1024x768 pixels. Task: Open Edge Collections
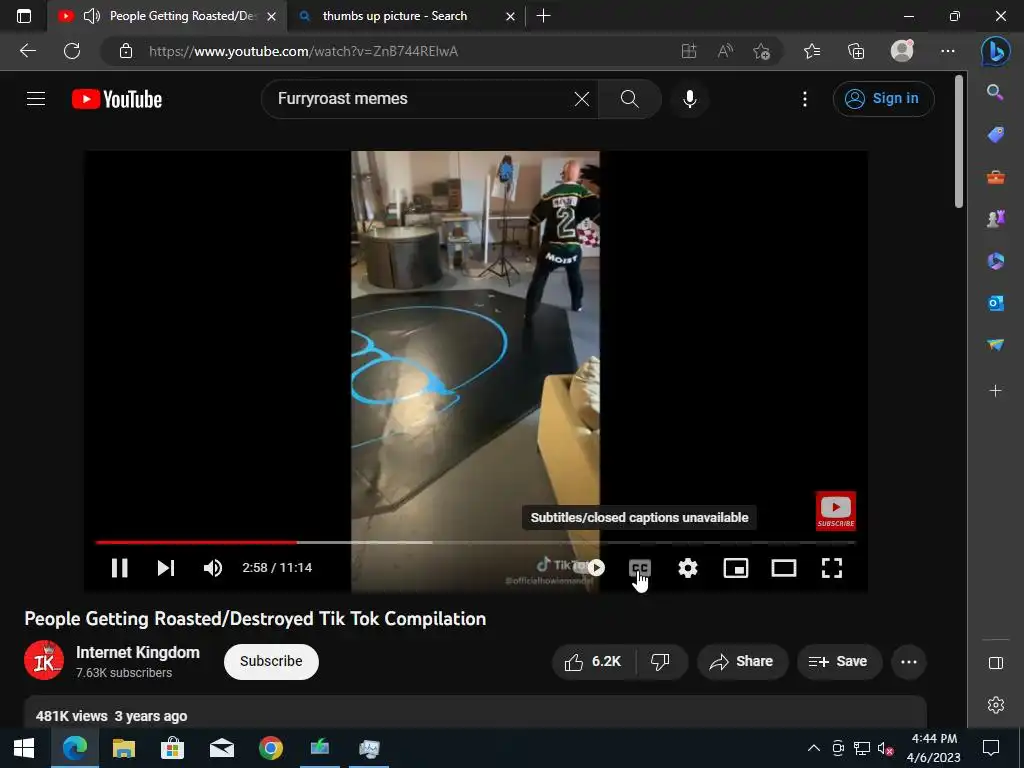pos(856,51)
